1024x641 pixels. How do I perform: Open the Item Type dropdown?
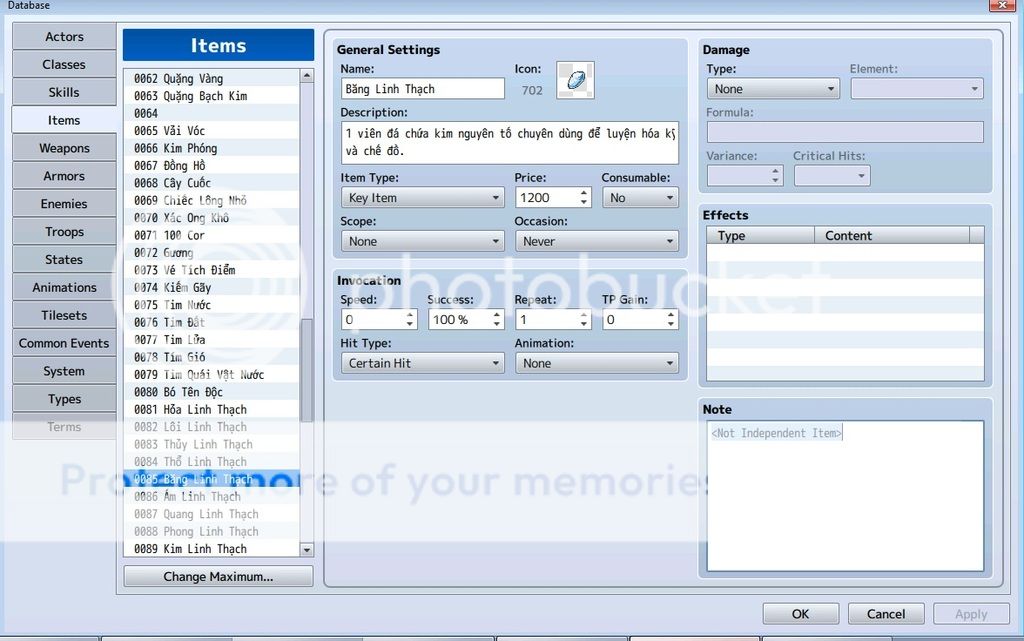pyautogui.click(x=421, y=197)
